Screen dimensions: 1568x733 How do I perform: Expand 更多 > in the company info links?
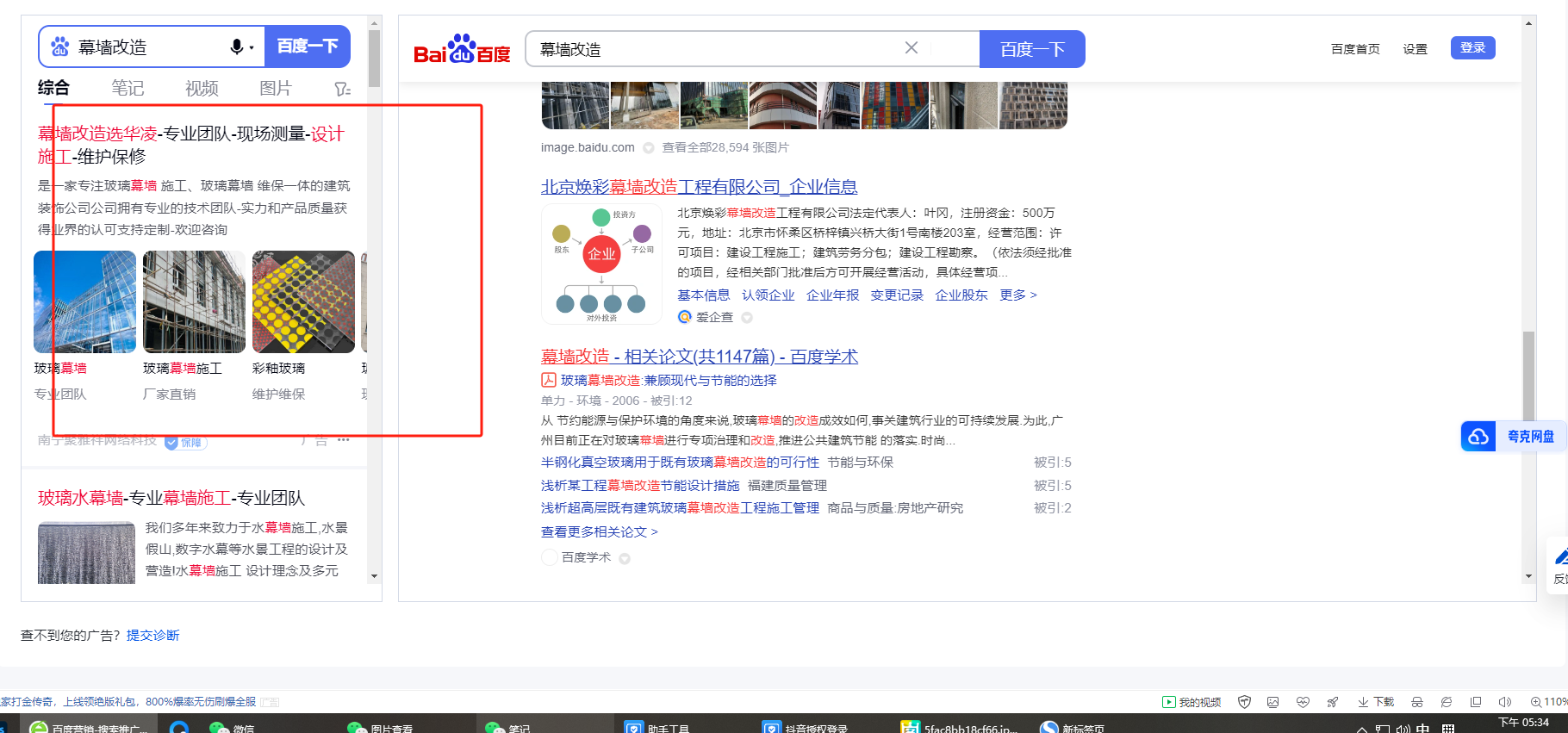(x=1018, y=295)
